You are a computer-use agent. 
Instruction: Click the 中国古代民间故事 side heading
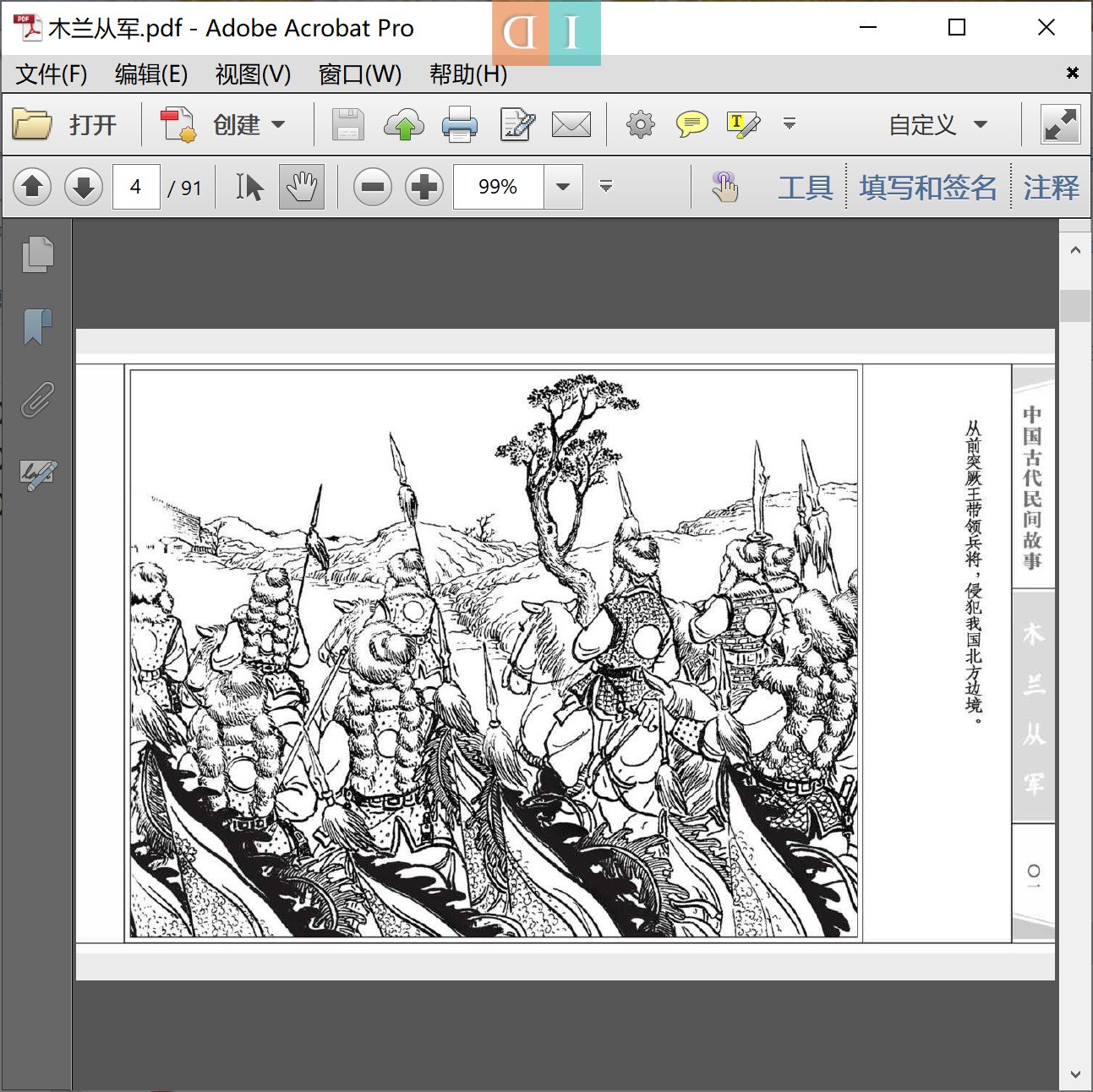point(1032,488)
